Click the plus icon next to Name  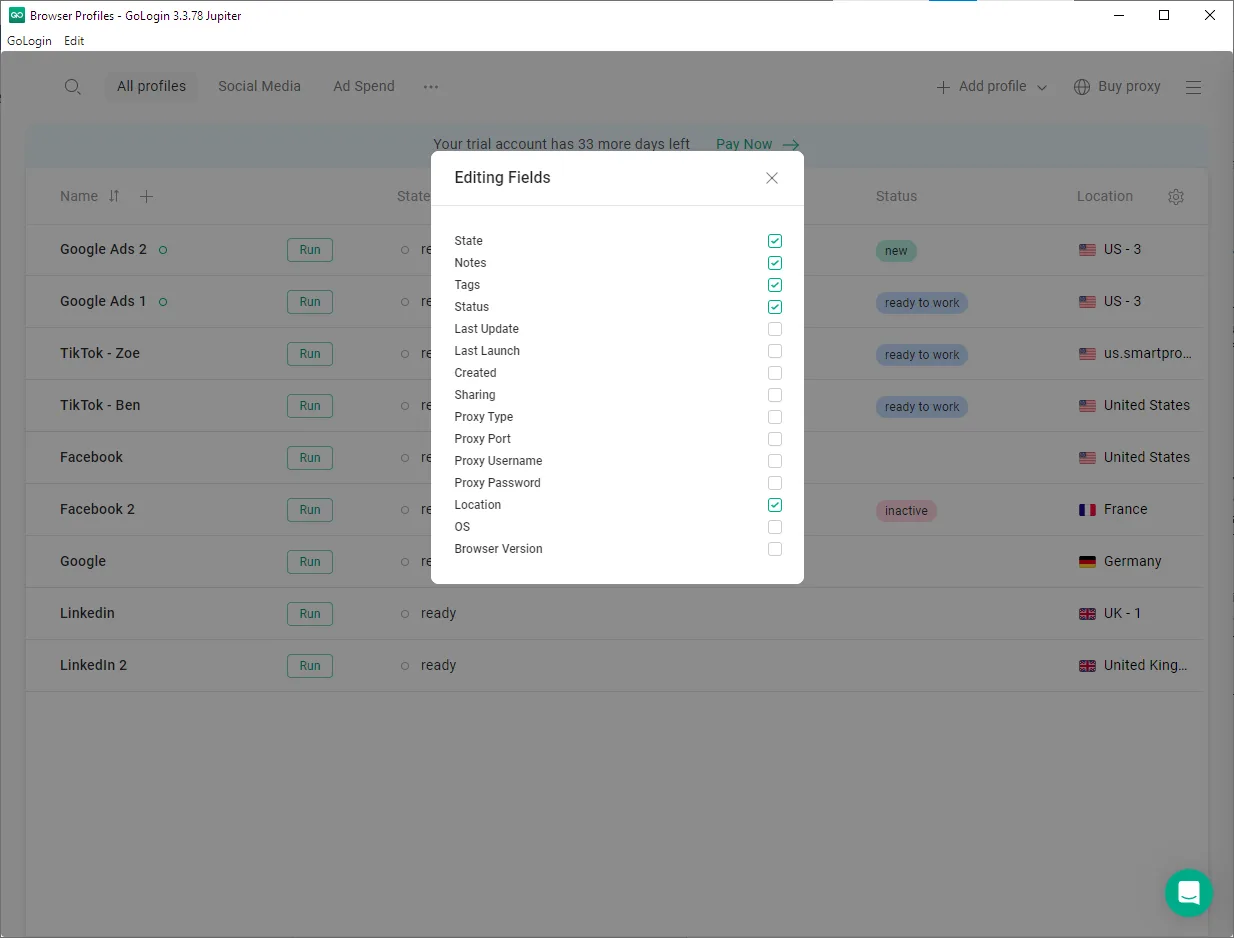[x=146, y=197]
